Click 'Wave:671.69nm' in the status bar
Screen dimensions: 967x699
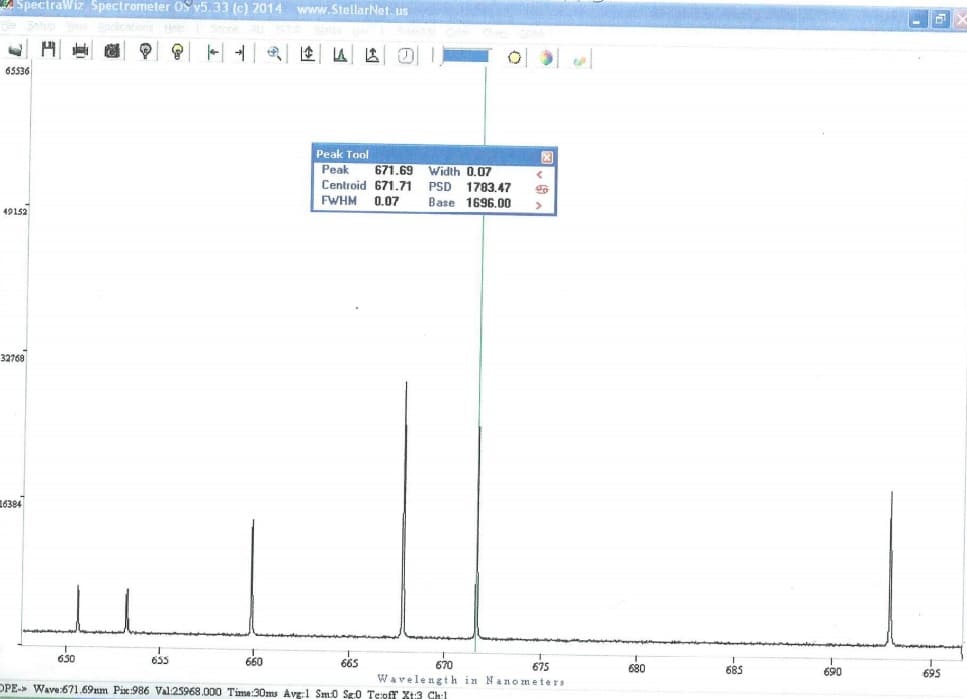70,689
